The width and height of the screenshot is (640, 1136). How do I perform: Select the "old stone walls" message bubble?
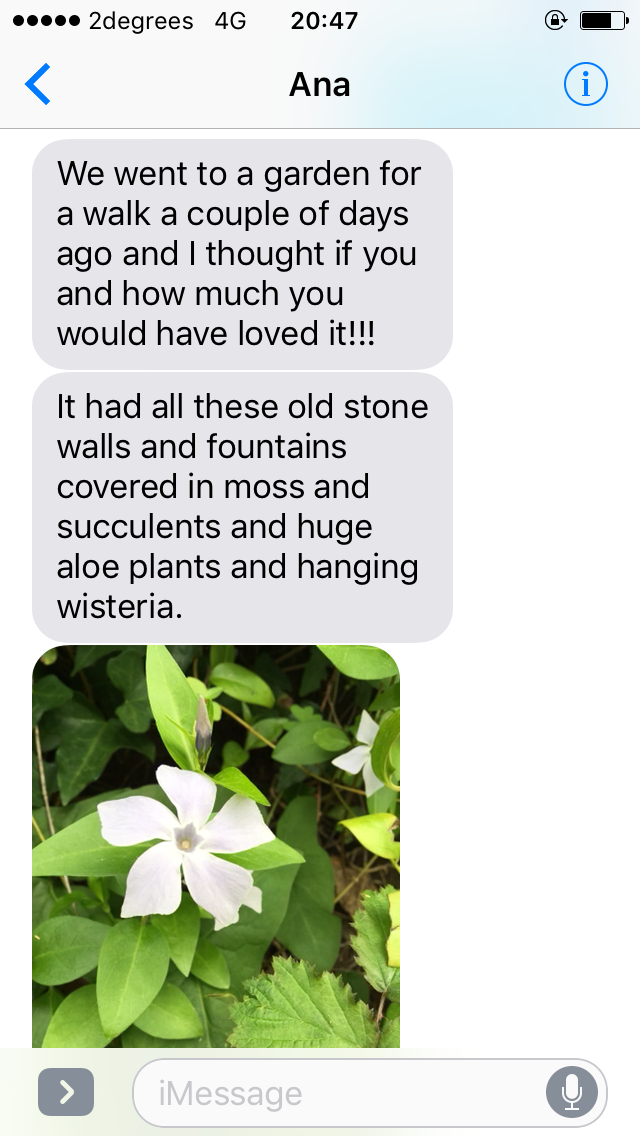tap(242, 507)
